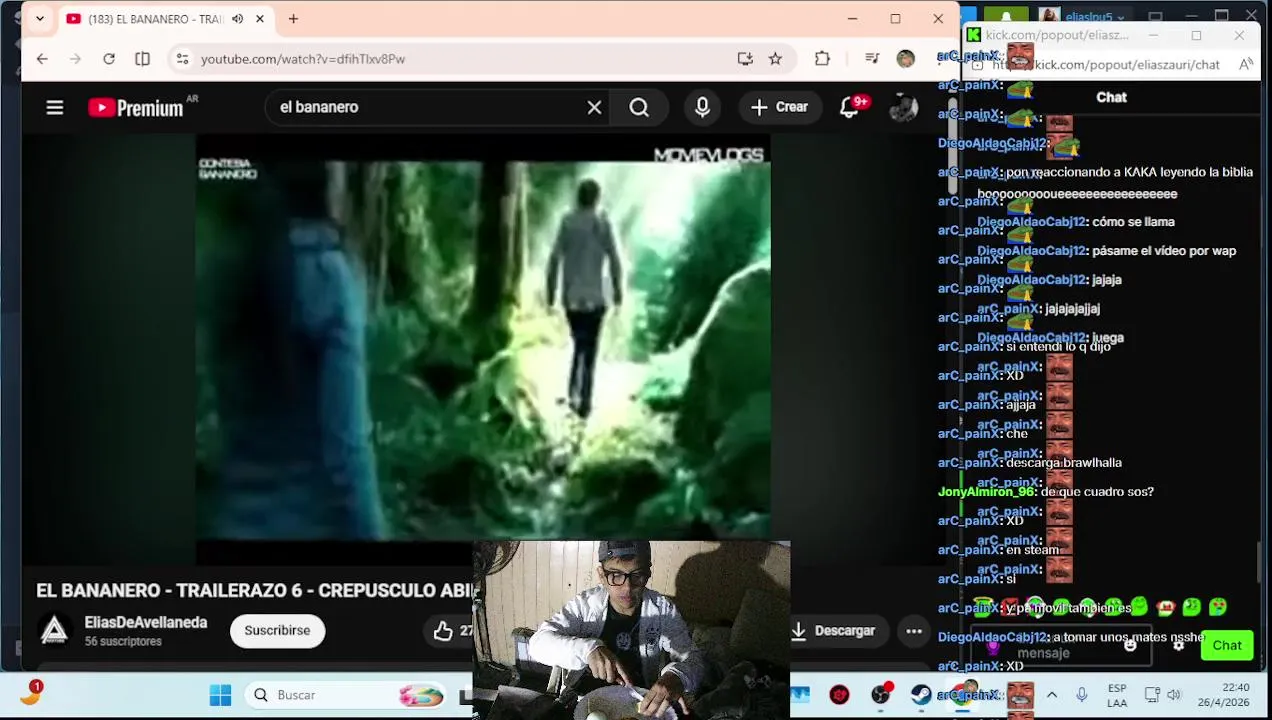Click the address bar URL field
Viewport: 1272px width, 720px height.
[460, 59]
